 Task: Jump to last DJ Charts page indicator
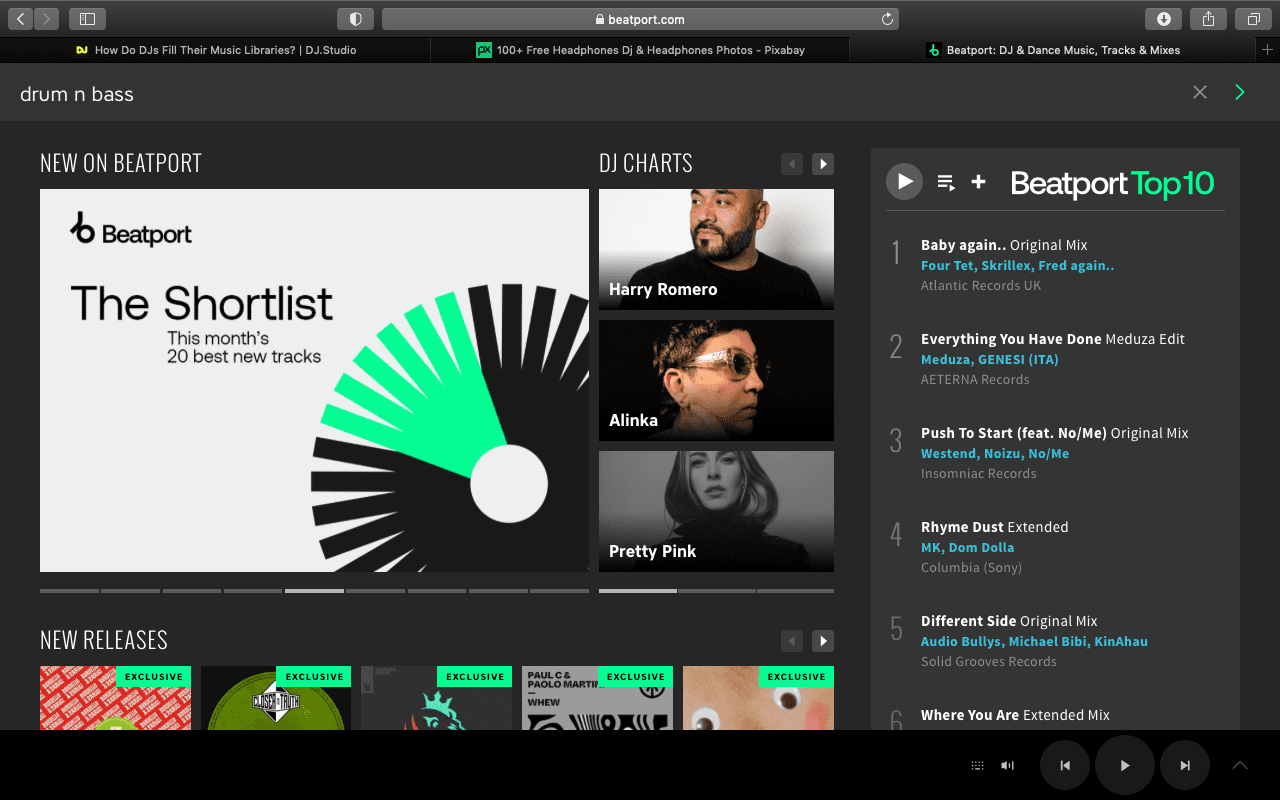795,591
